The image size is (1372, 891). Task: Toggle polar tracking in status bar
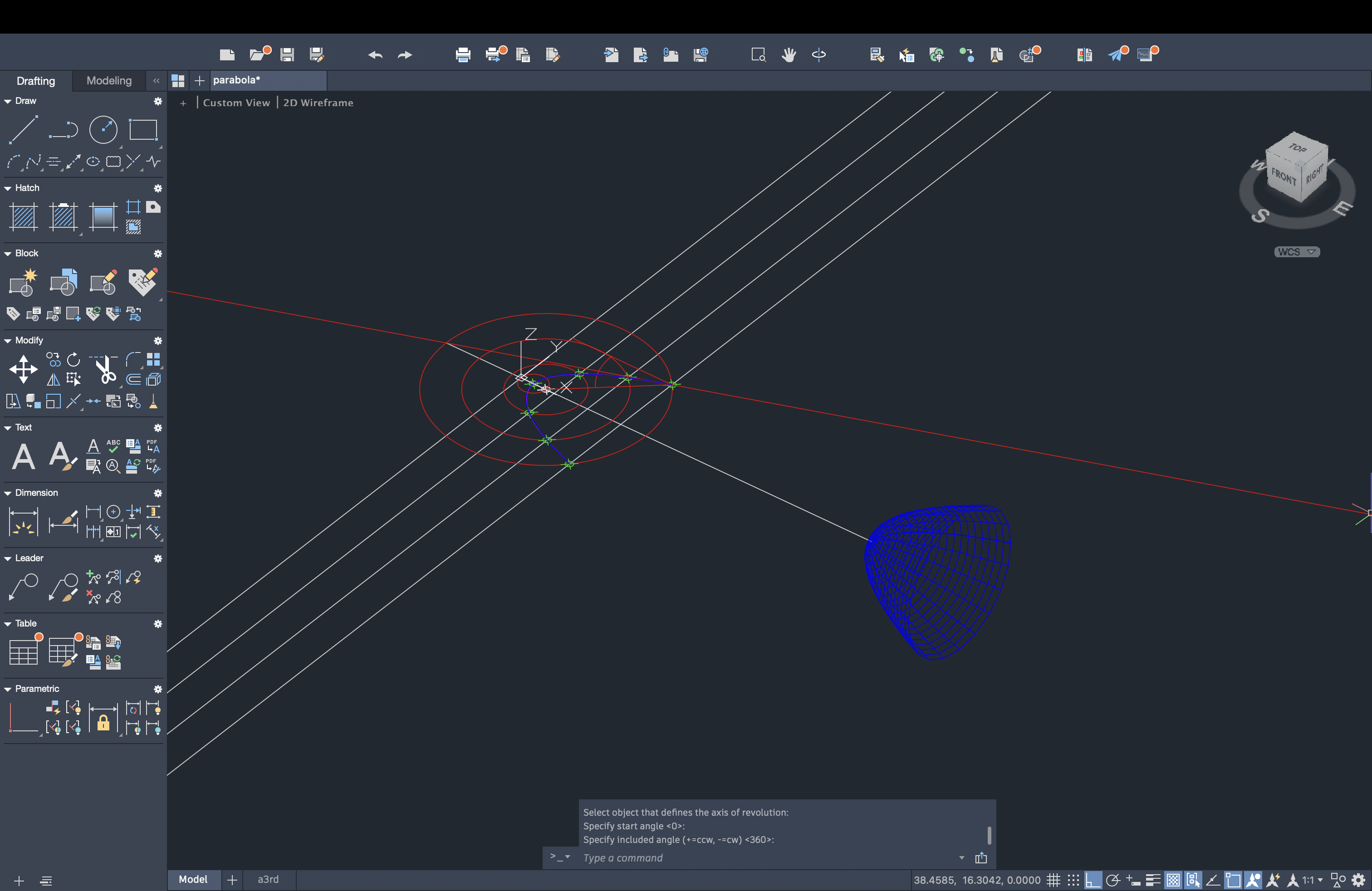pyautogui.click(x=1113, y=880)
